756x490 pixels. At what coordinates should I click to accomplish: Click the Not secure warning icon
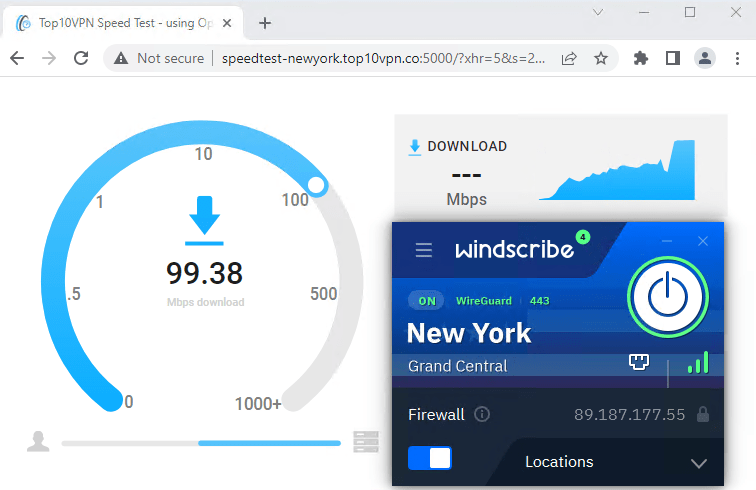121,58
